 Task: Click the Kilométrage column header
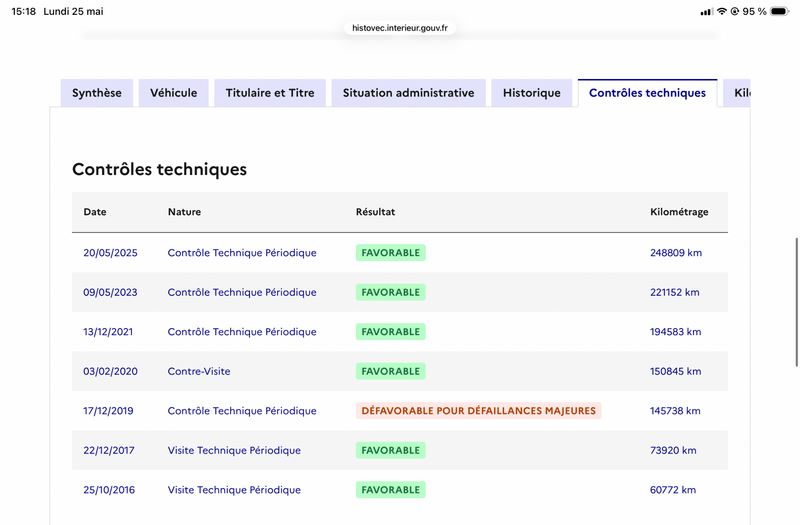[679, 212]
